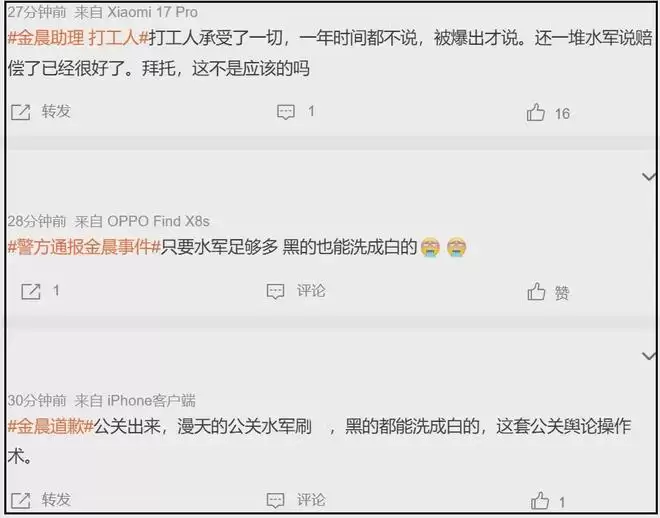Click repost icon on OPPO Find X8s post
This screenshot has width=660, height=518.
pos(31,291)
